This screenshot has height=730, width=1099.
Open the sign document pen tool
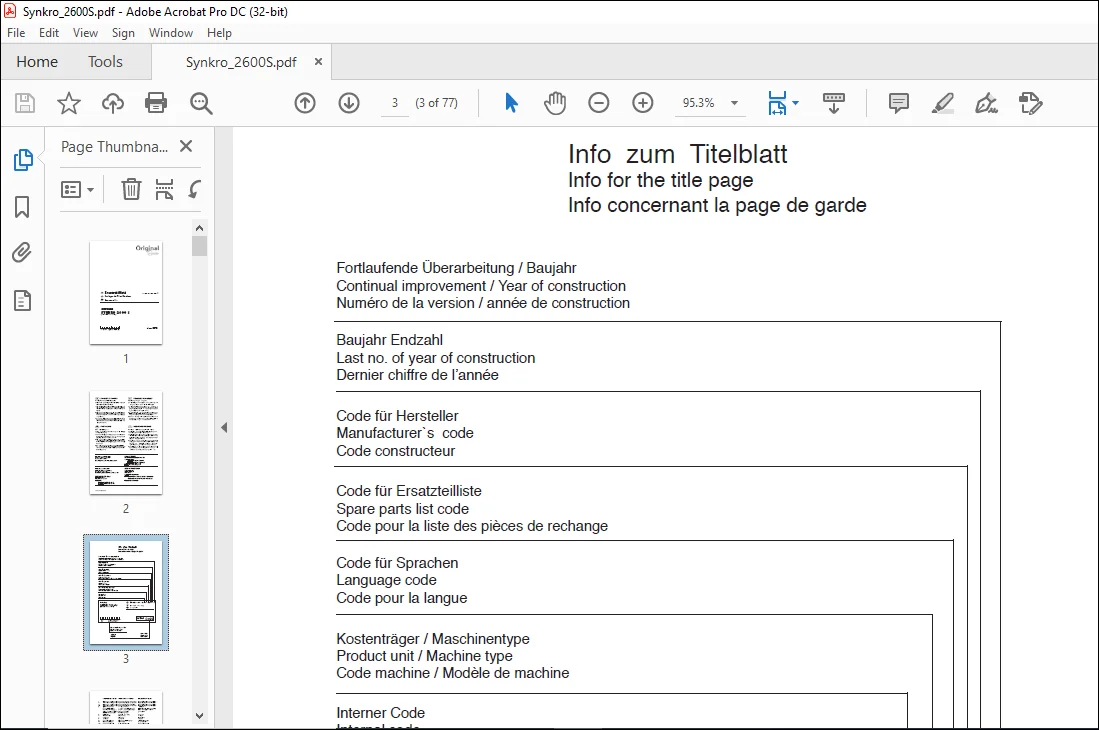pyautogui.click(x=987, y=103)
